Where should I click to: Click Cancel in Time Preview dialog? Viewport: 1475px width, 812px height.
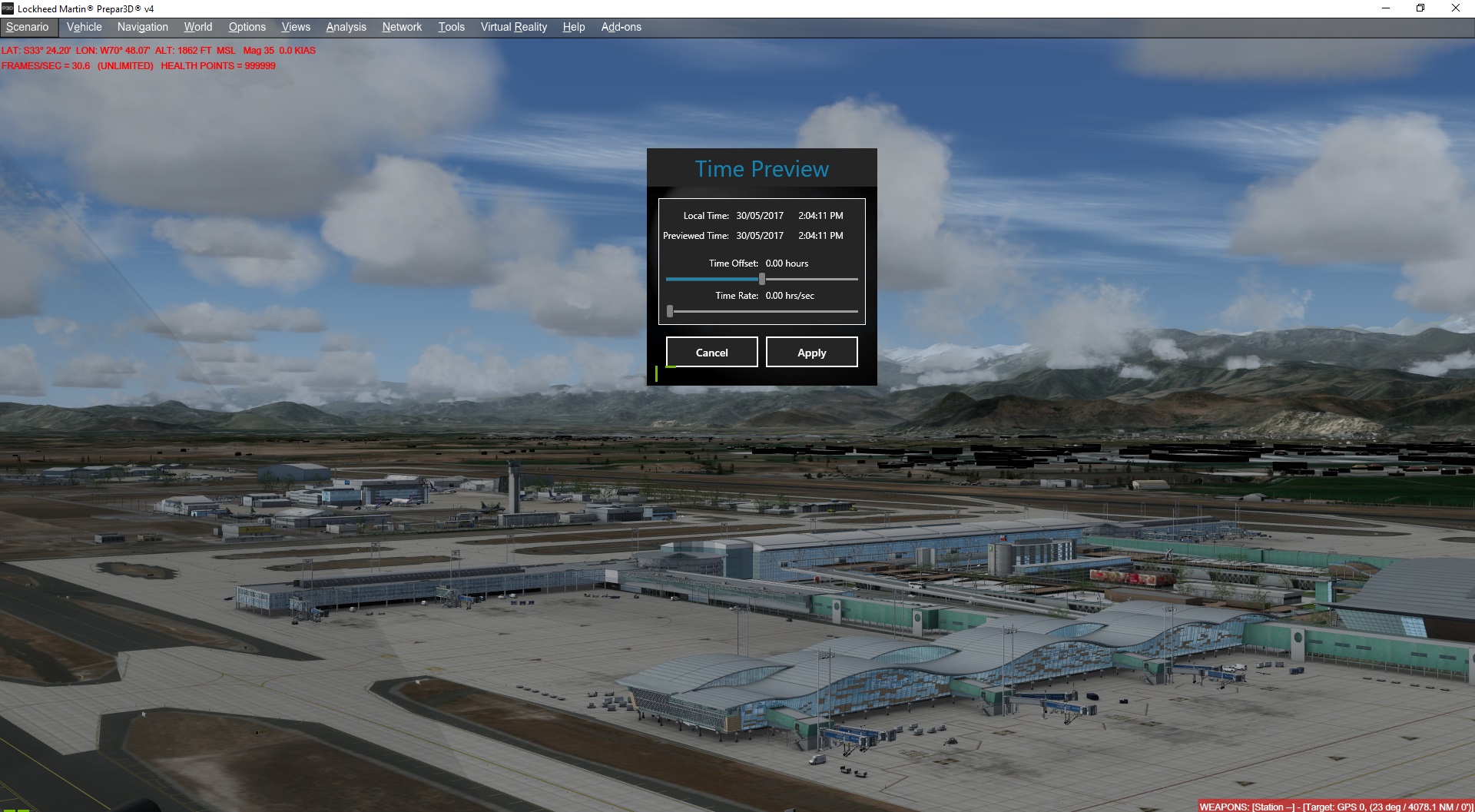pos(711,352)
